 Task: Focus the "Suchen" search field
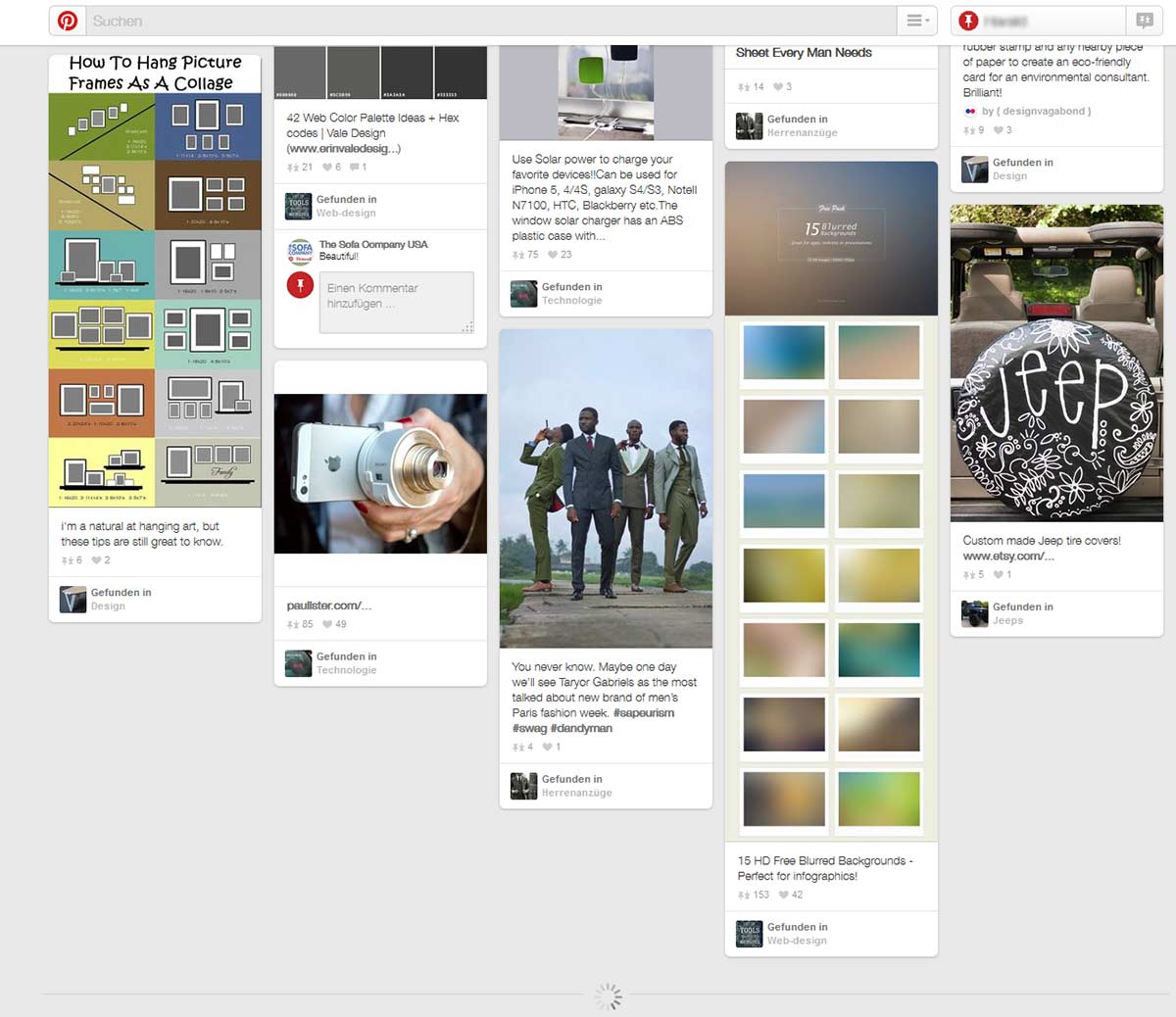(x=490, y=21)
